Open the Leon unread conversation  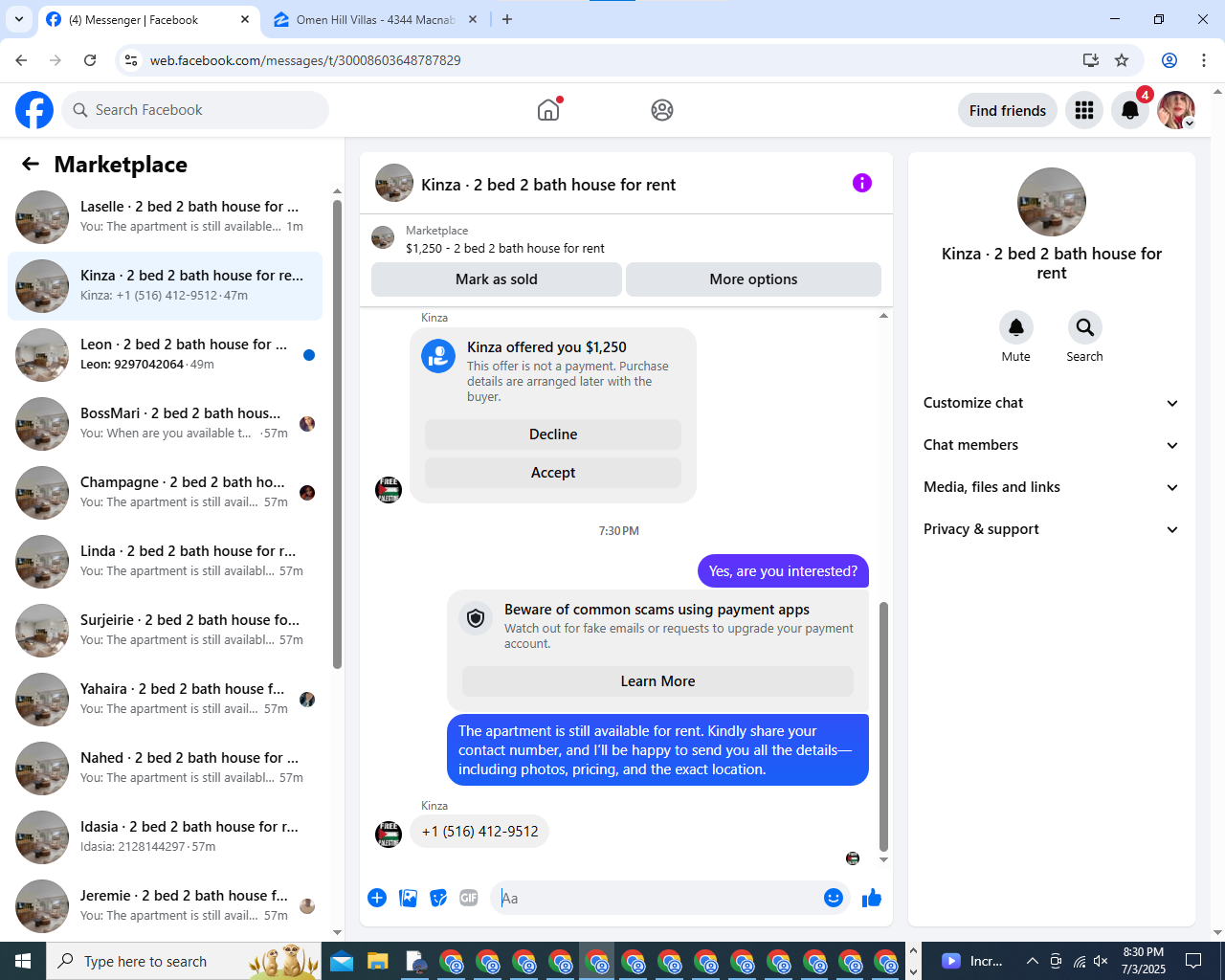click(165, 355)
